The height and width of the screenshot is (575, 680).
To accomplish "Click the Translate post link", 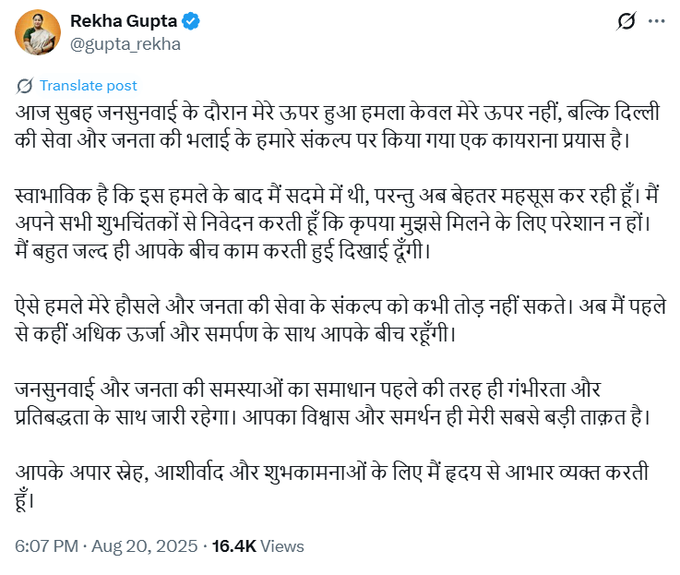I will (x=90, y=86).
